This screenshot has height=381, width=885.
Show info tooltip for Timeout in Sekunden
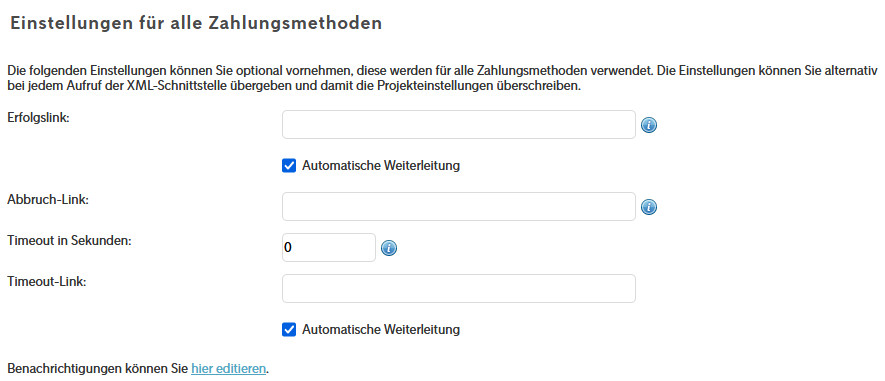[x=389, y=248]
